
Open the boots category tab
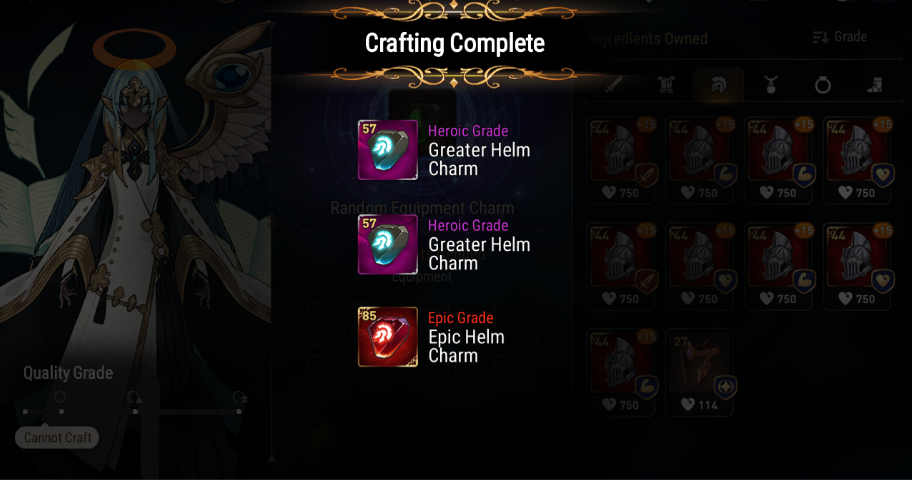[x=875, y=86]
